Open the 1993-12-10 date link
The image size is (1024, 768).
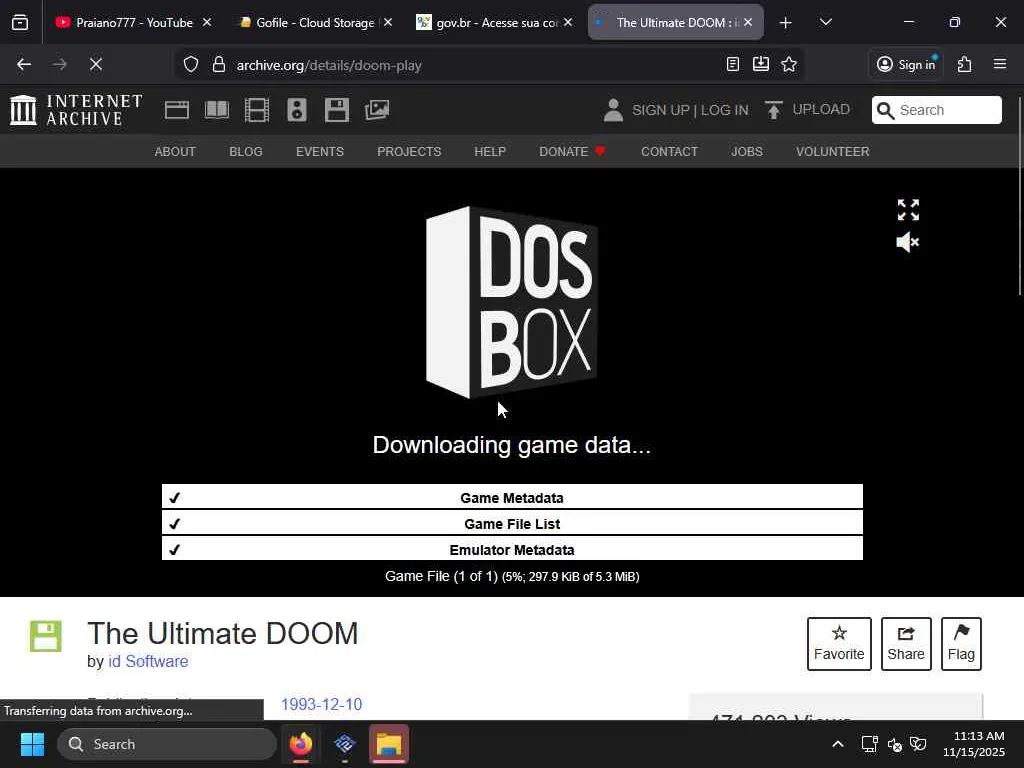click(321, 704)
